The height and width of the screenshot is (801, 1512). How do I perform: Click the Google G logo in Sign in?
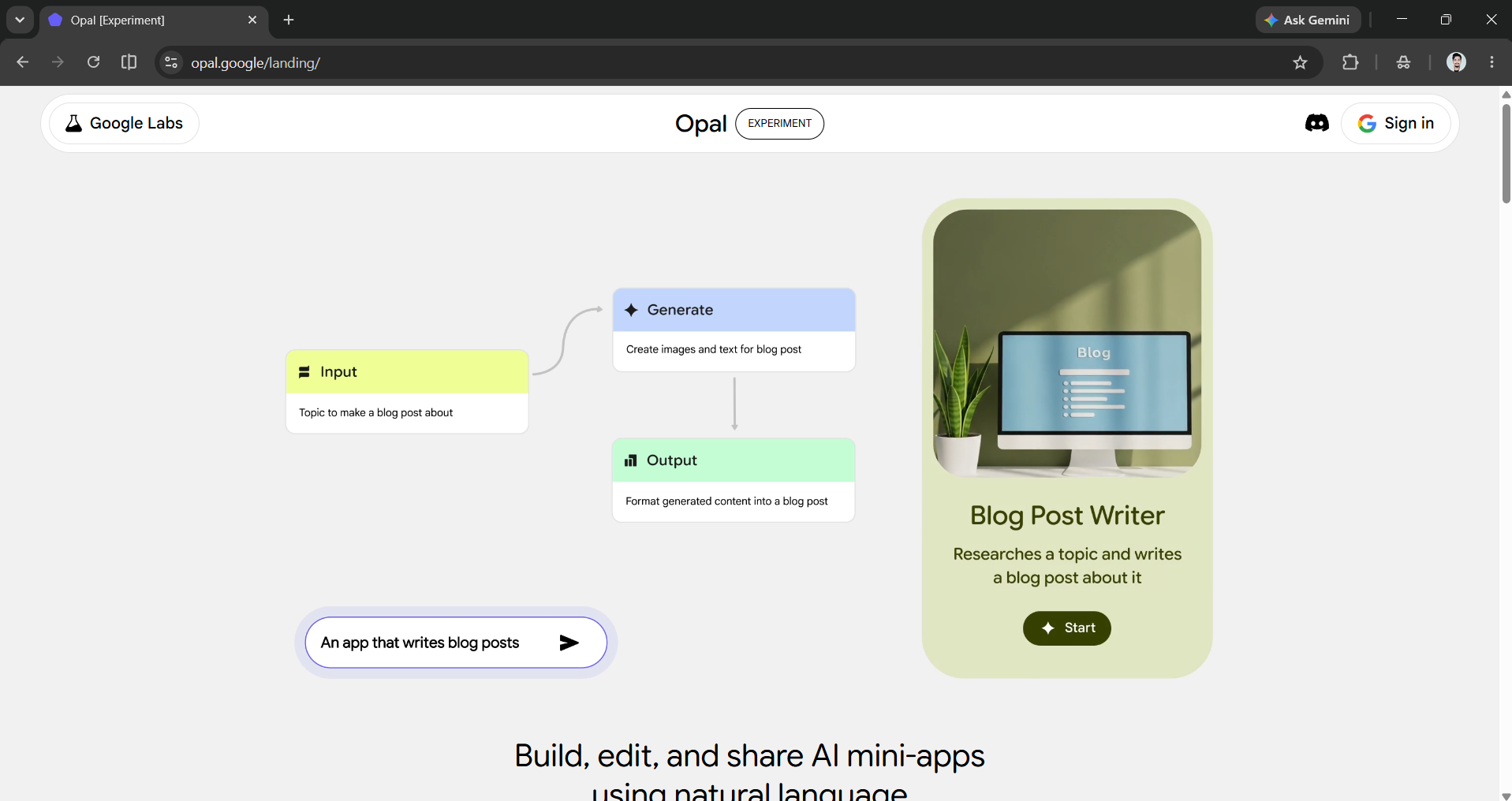point(1367,123)
